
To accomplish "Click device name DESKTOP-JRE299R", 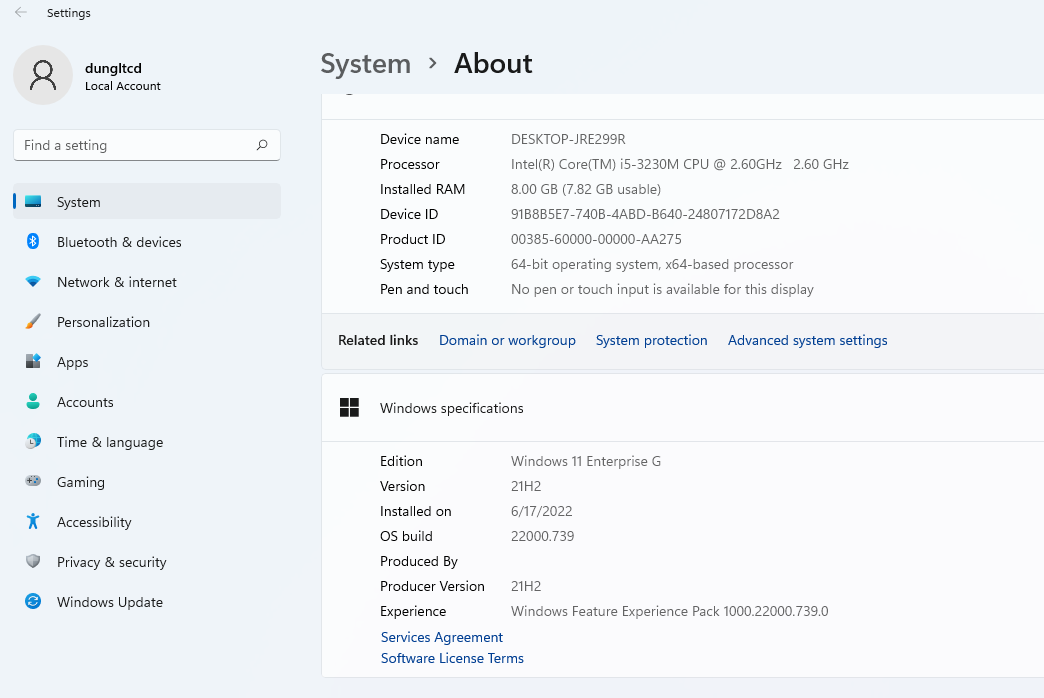I will click(568, 139).
